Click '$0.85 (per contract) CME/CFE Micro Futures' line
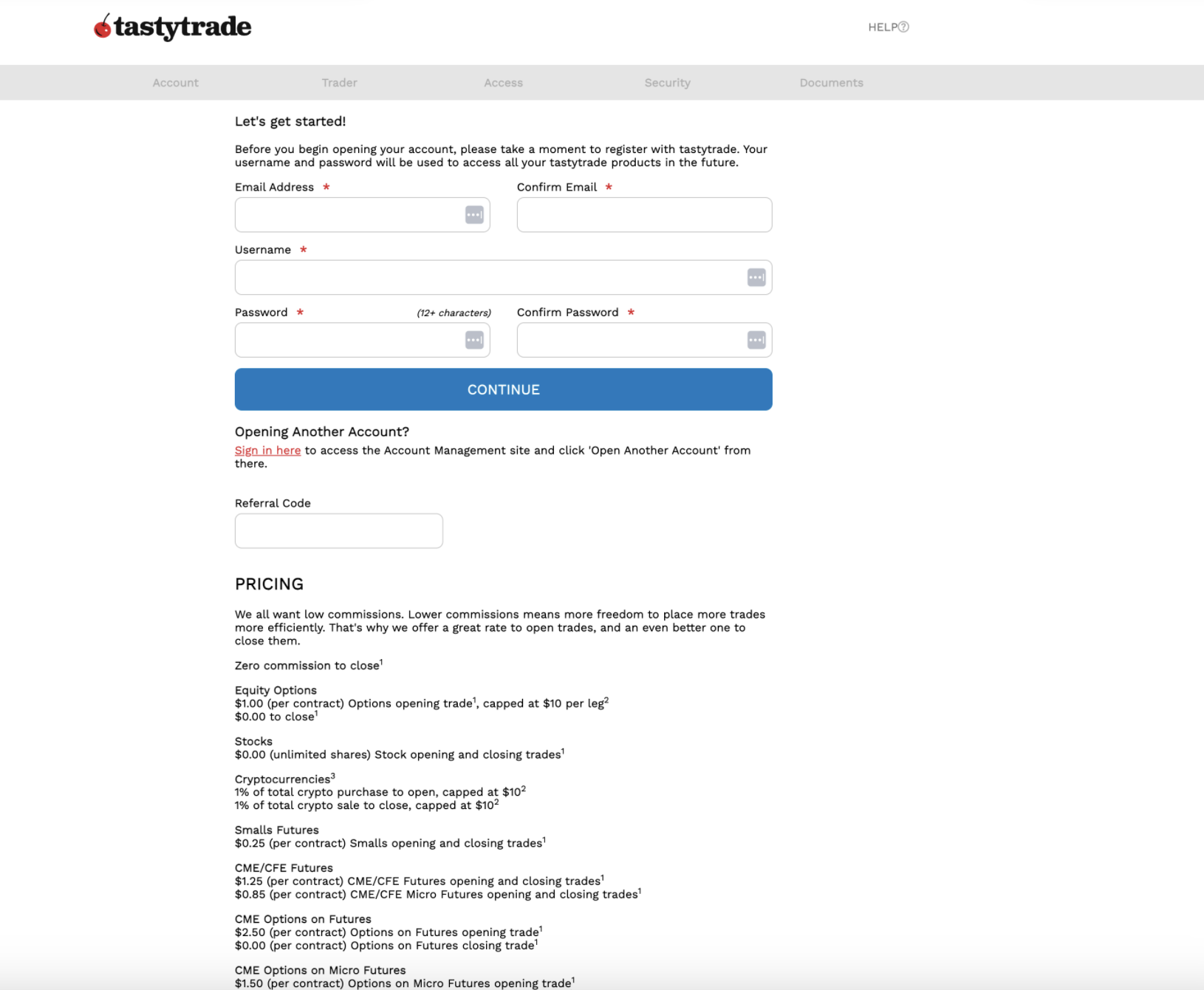 coord(438,894)
